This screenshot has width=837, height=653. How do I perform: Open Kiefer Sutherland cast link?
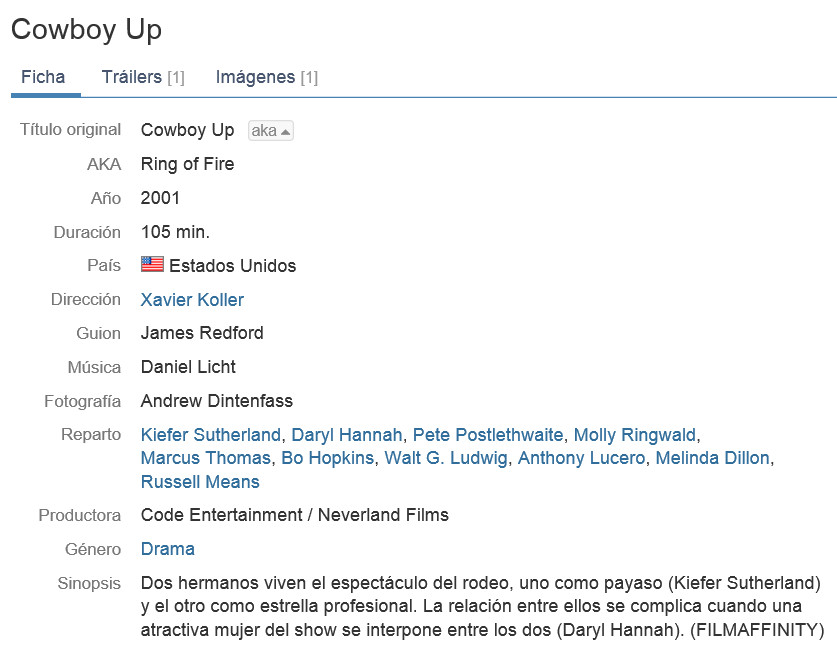coord(210,435)
